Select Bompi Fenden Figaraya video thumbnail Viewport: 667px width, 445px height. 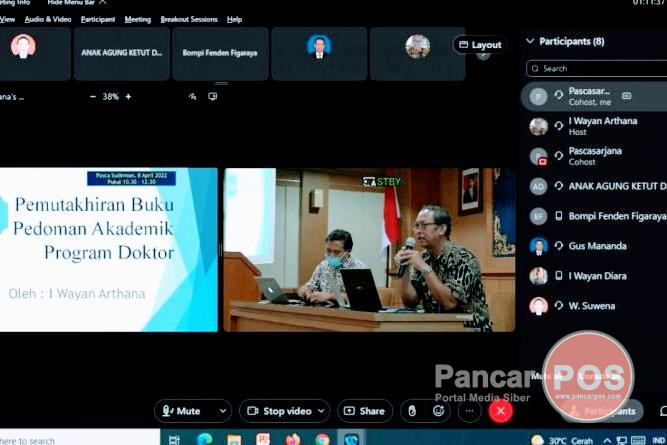(220, 53)
